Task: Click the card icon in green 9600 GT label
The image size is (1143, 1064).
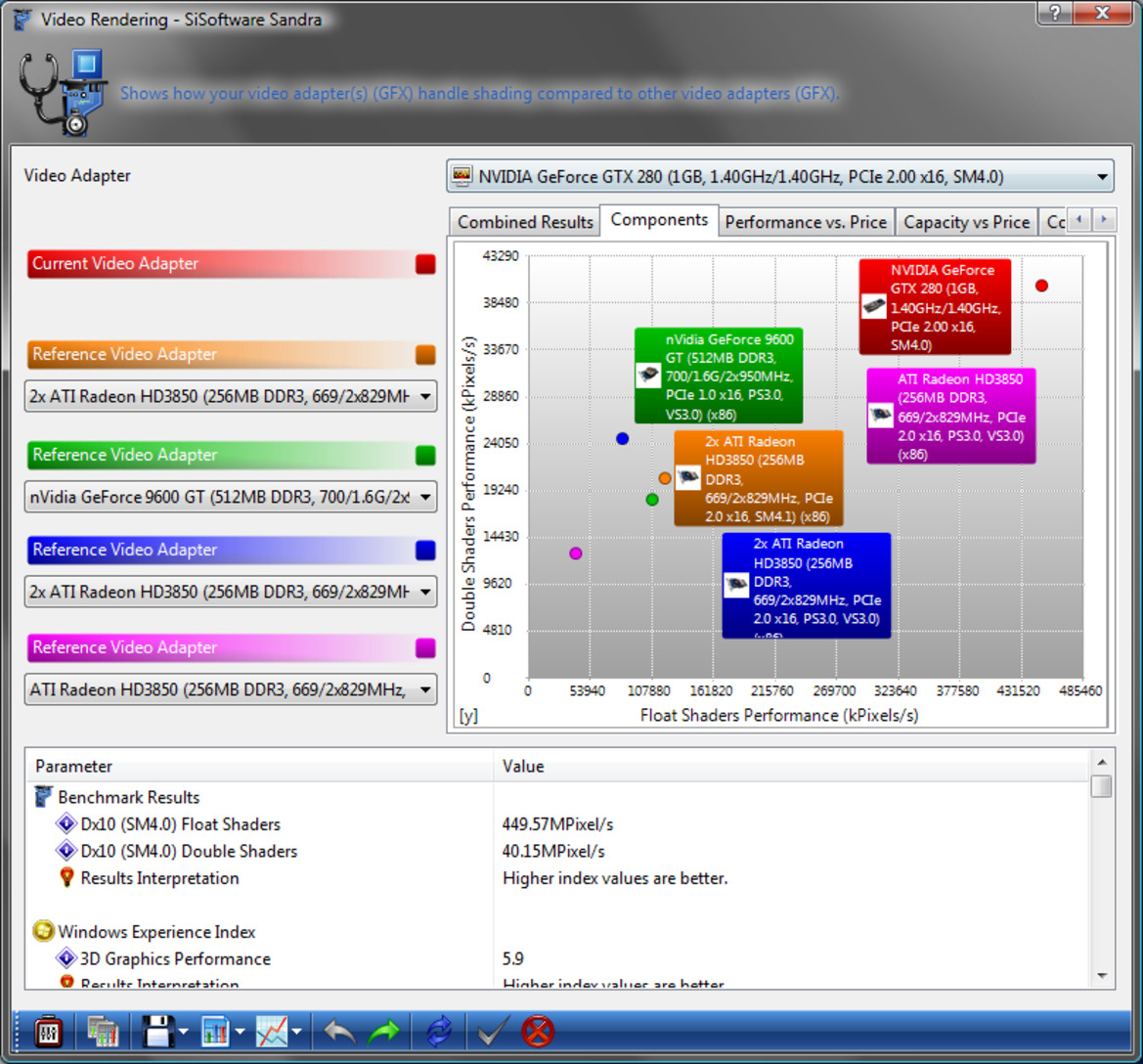Action: [x=648, y=375]
